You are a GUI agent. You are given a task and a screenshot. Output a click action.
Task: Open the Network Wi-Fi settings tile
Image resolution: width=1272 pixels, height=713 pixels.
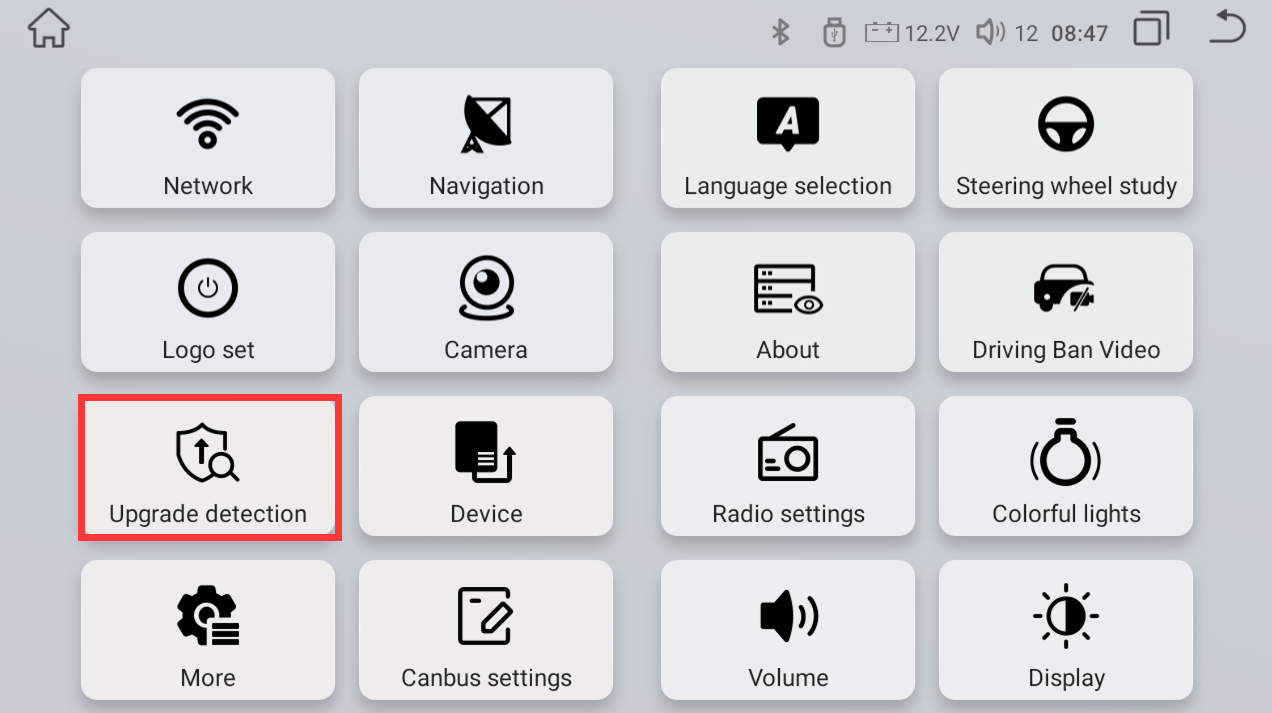click(208, 138)
